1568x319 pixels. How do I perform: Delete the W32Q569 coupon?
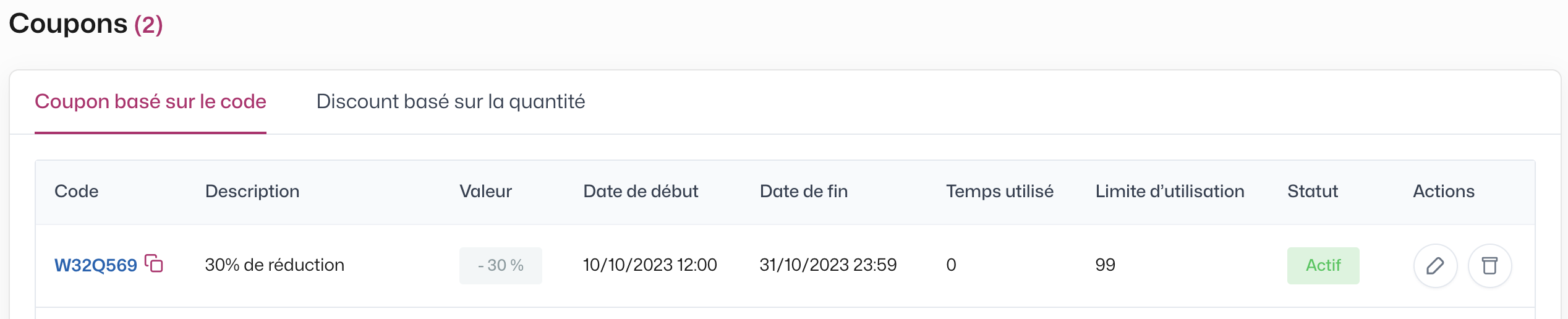[x=1489, y=266]
